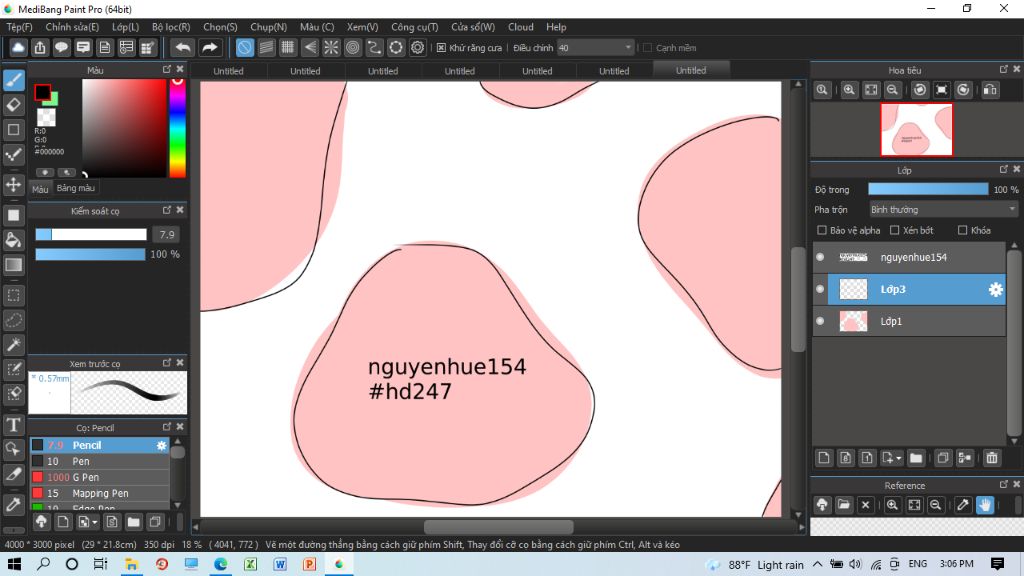Click the black foreground color swatch
Image resolution: width=1024 pixels, height=576 pixels.
42,92
